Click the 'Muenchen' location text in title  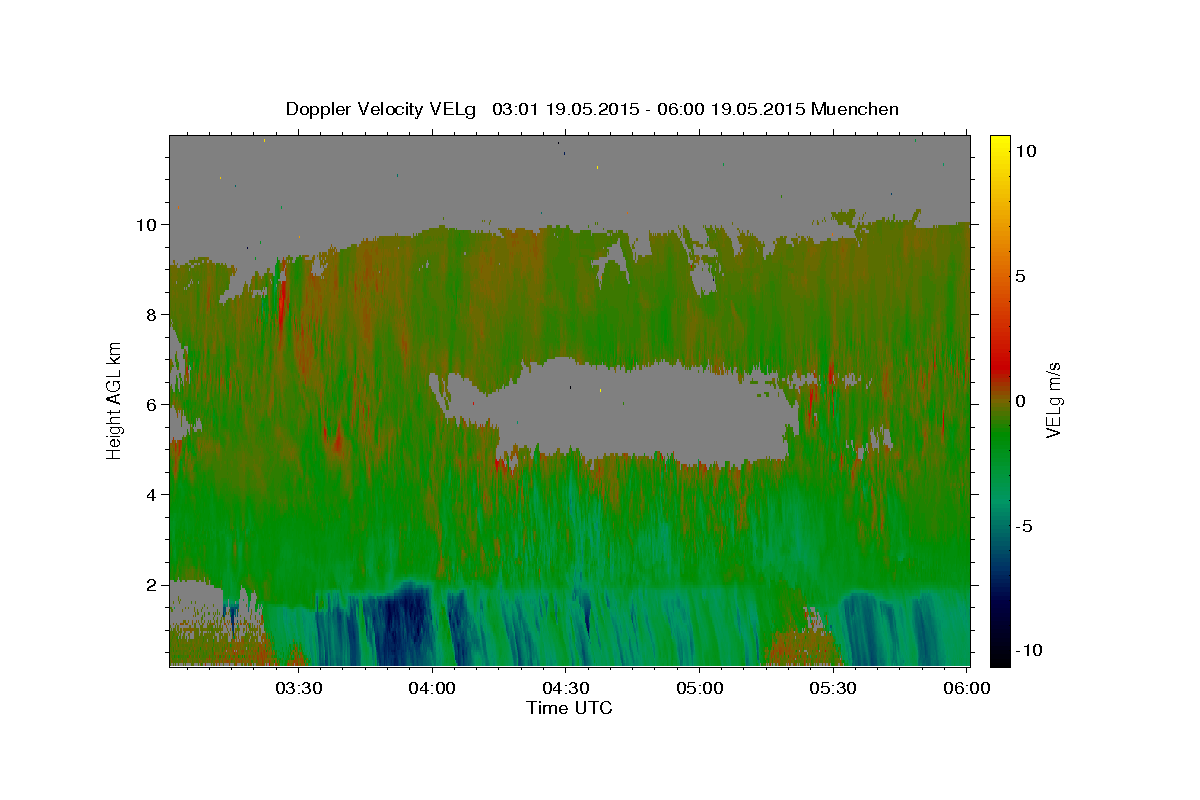855,109
